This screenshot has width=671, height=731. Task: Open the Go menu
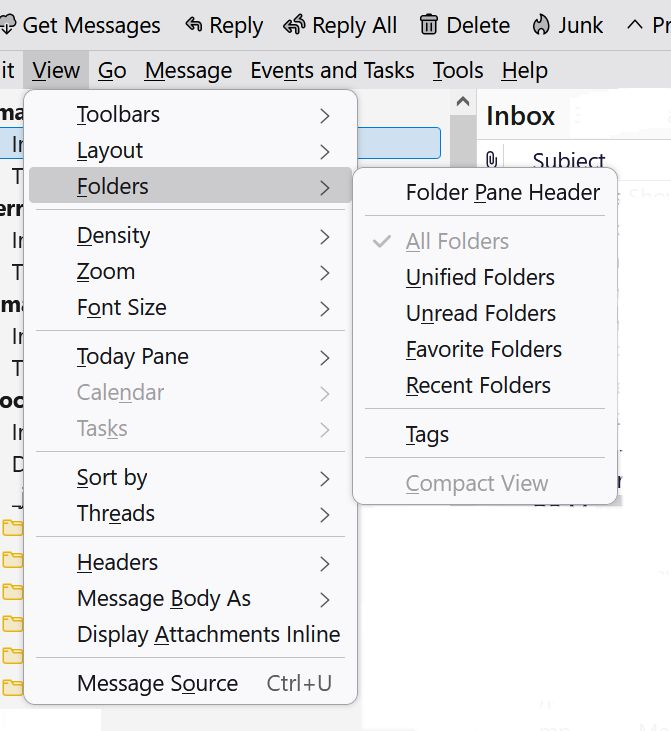tap(112, 70)
